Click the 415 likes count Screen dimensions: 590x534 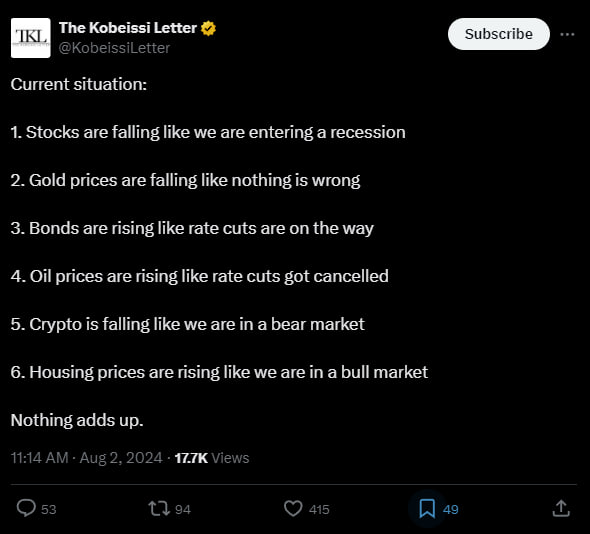(319, 510)
